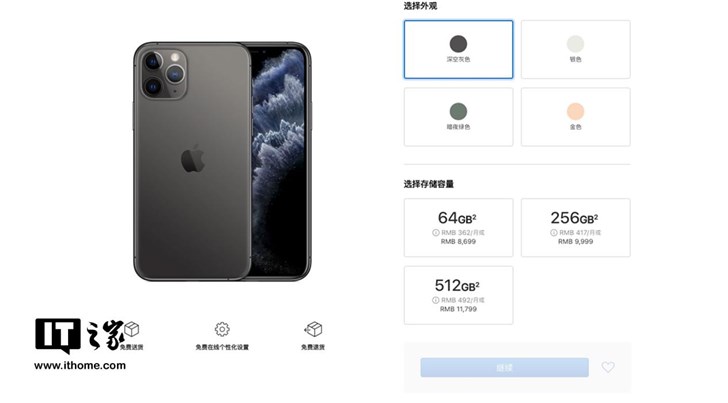
Task: Click the free returns box icon
Action: click(313, 329)
